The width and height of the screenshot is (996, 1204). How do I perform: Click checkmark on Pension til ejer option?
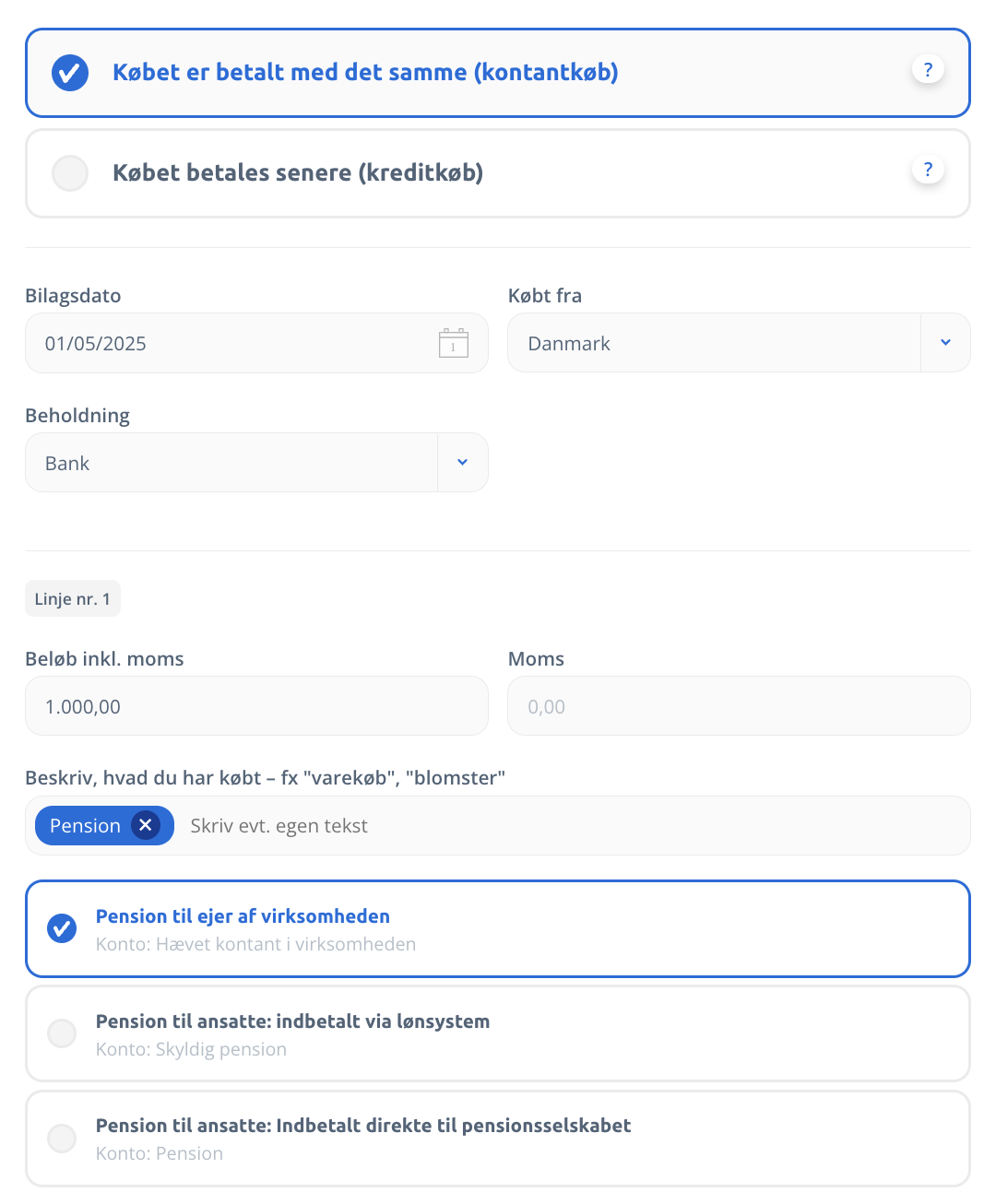pyautogui.click(x=62, y=928)
